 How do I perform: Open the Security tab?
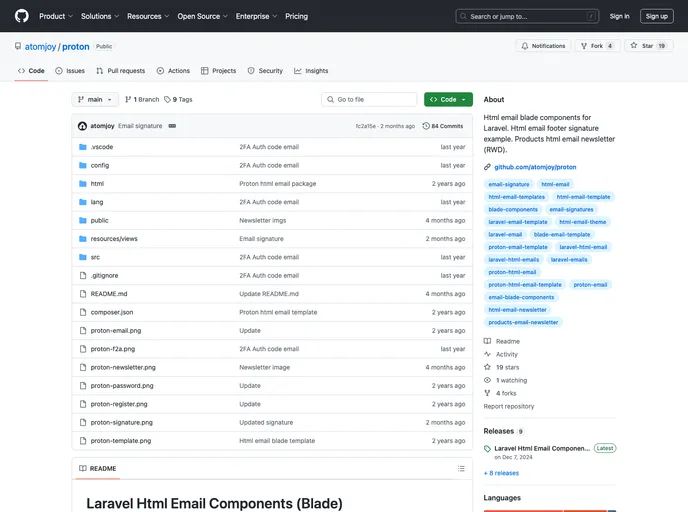point(265,71)
